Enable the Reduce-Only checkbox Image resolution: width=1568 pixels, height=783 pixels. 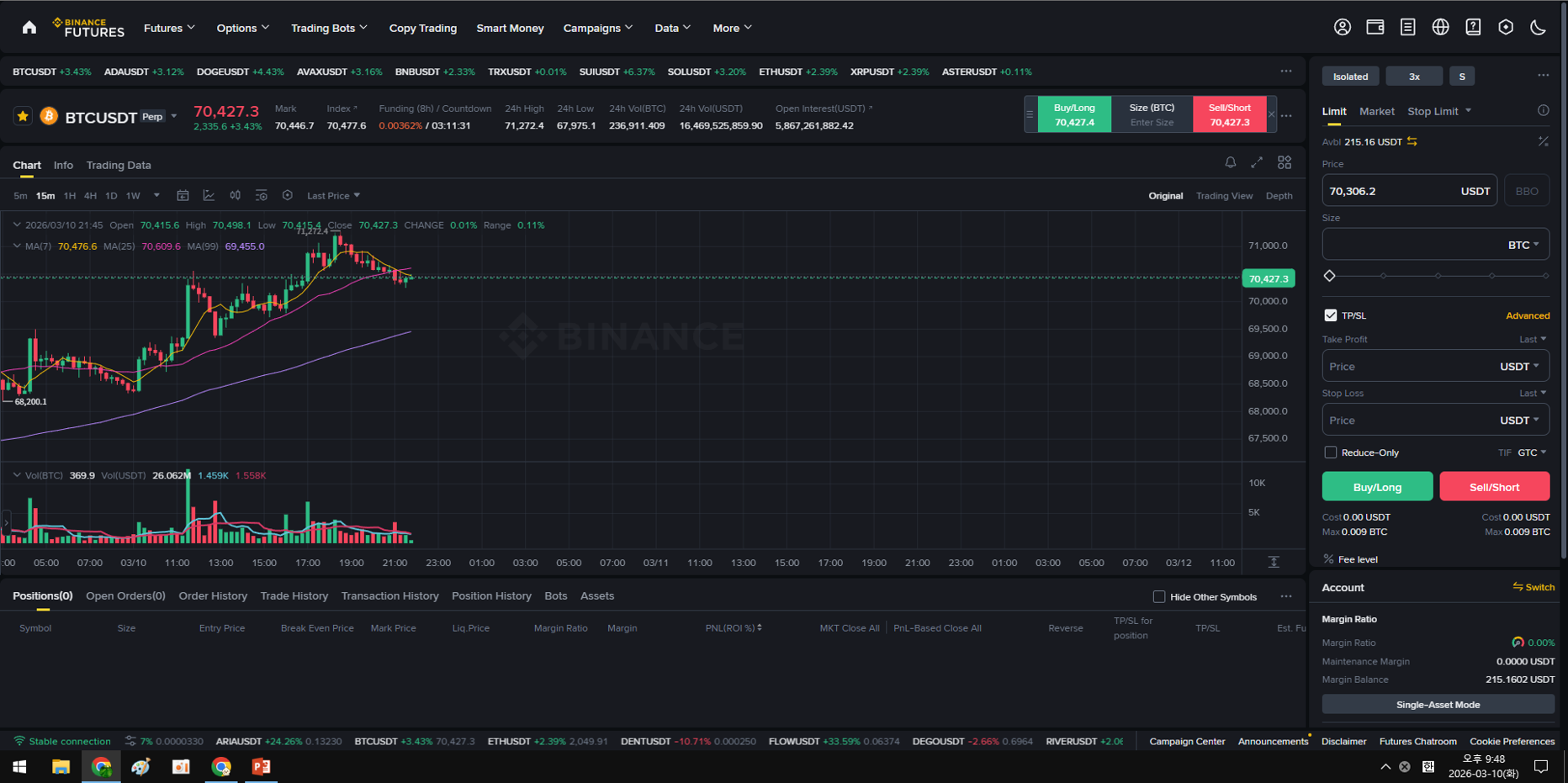1330,452
